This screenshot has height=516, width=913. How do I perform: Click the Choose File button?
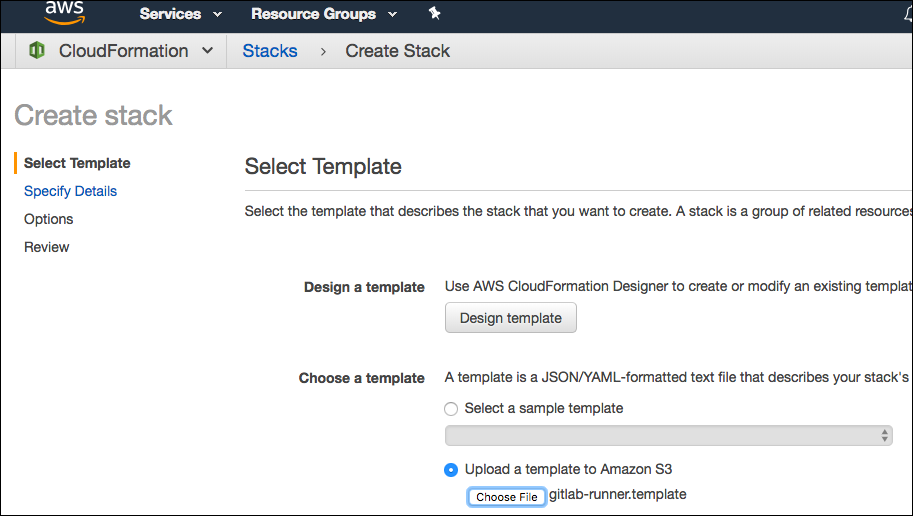507,497
